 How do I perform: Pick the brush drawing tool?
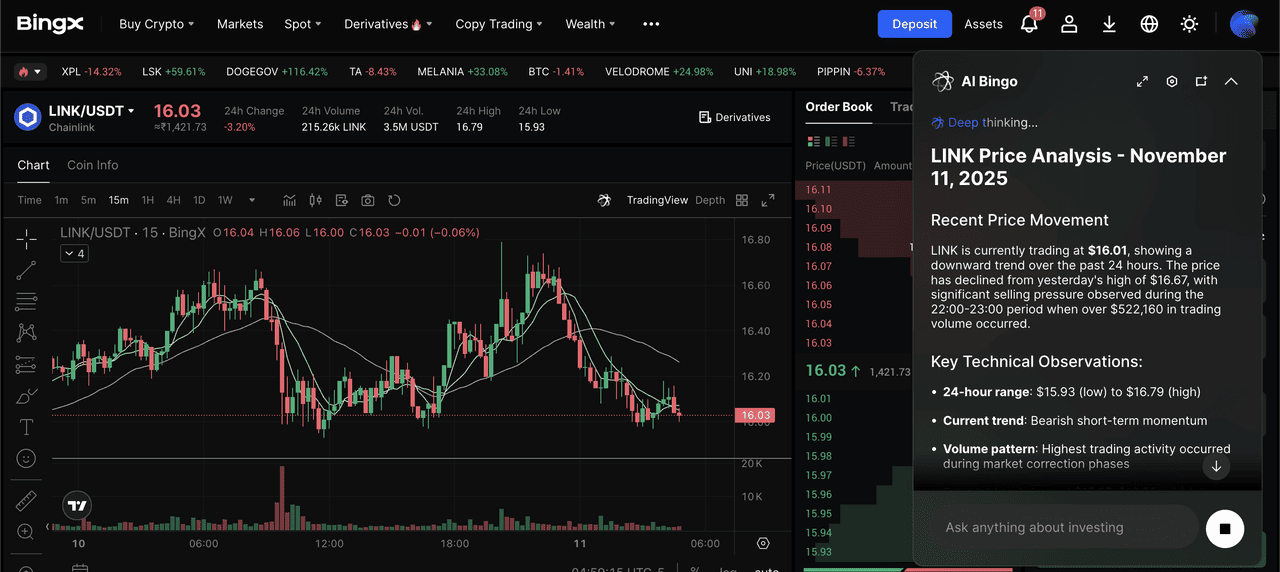coord(27,396)
